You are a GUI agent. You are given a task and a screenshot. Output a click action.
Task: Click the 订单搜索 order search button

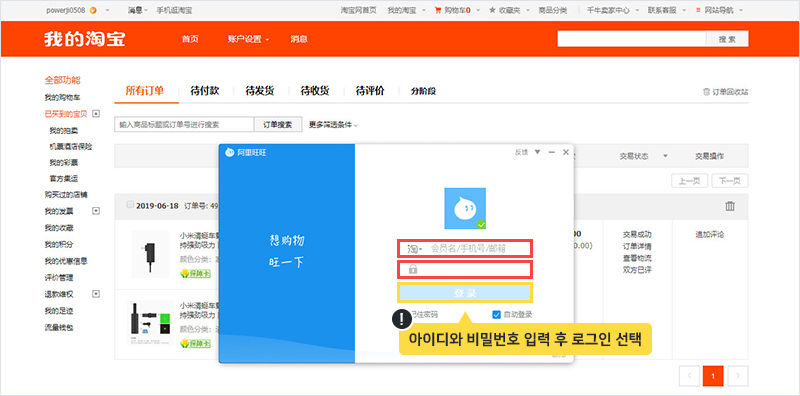point(278,125)
